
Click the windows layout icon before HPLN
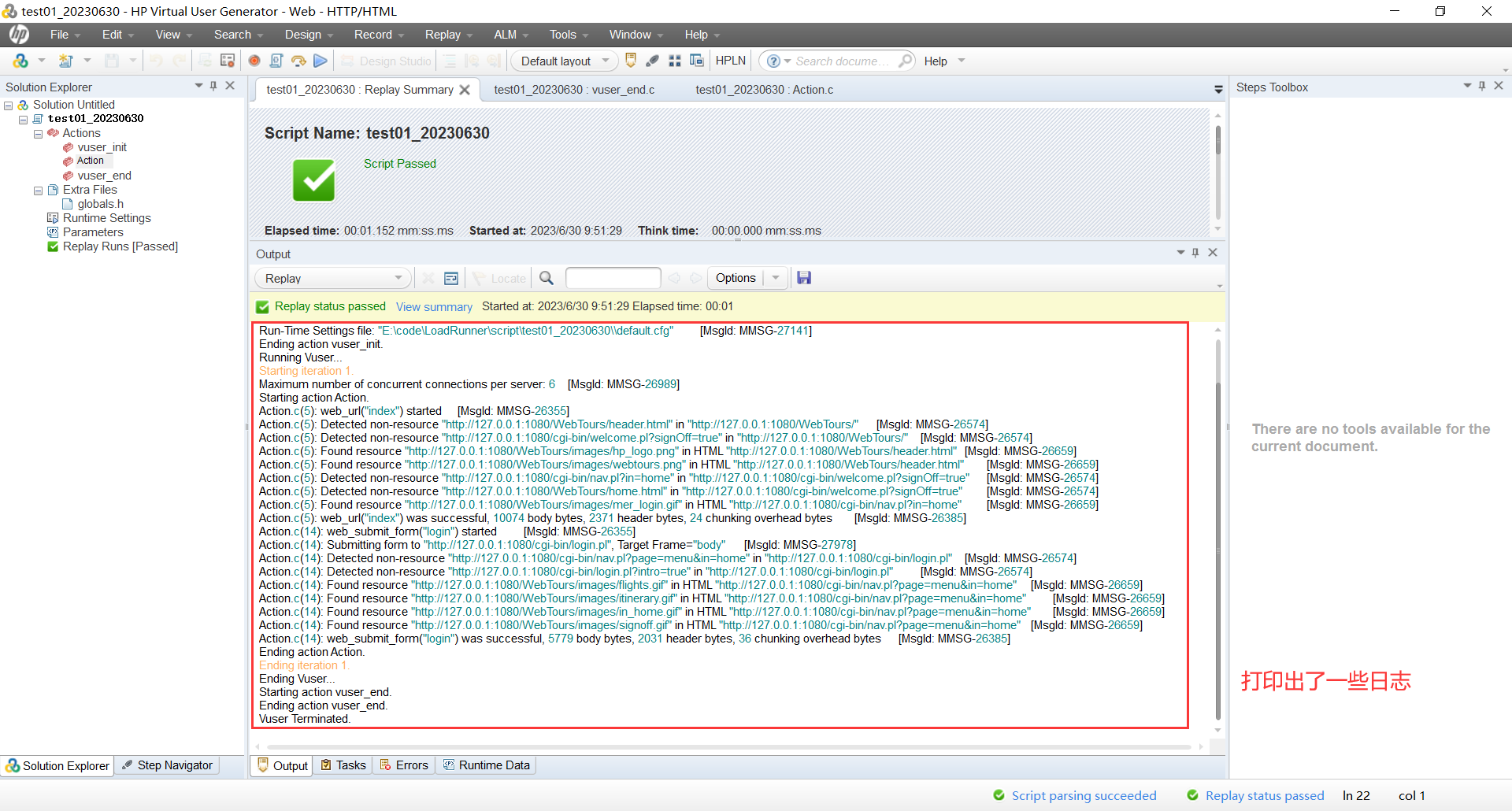[x=697, y=61]
